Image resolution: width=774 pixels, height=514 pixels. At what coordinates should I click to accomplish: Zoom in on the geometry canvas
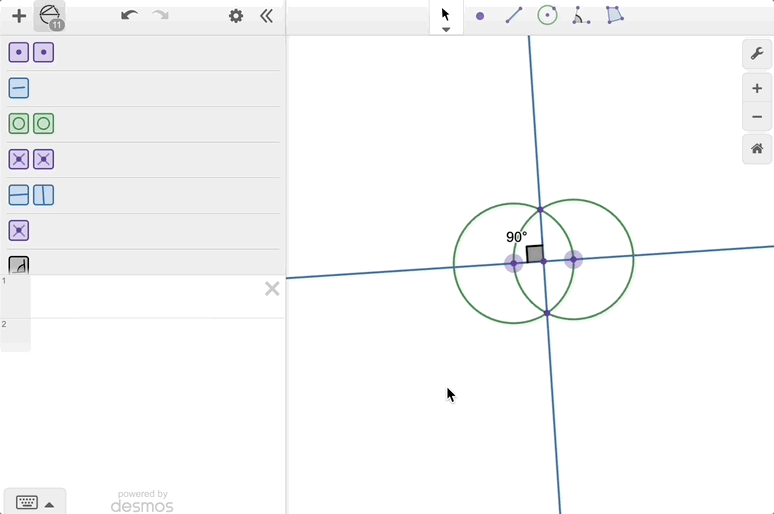click(757, 88)
